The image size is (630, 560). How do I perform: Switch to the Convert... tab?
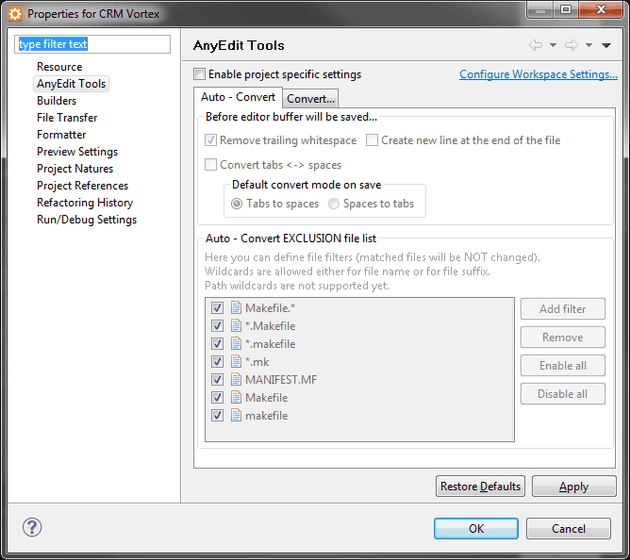coord(311,99)
